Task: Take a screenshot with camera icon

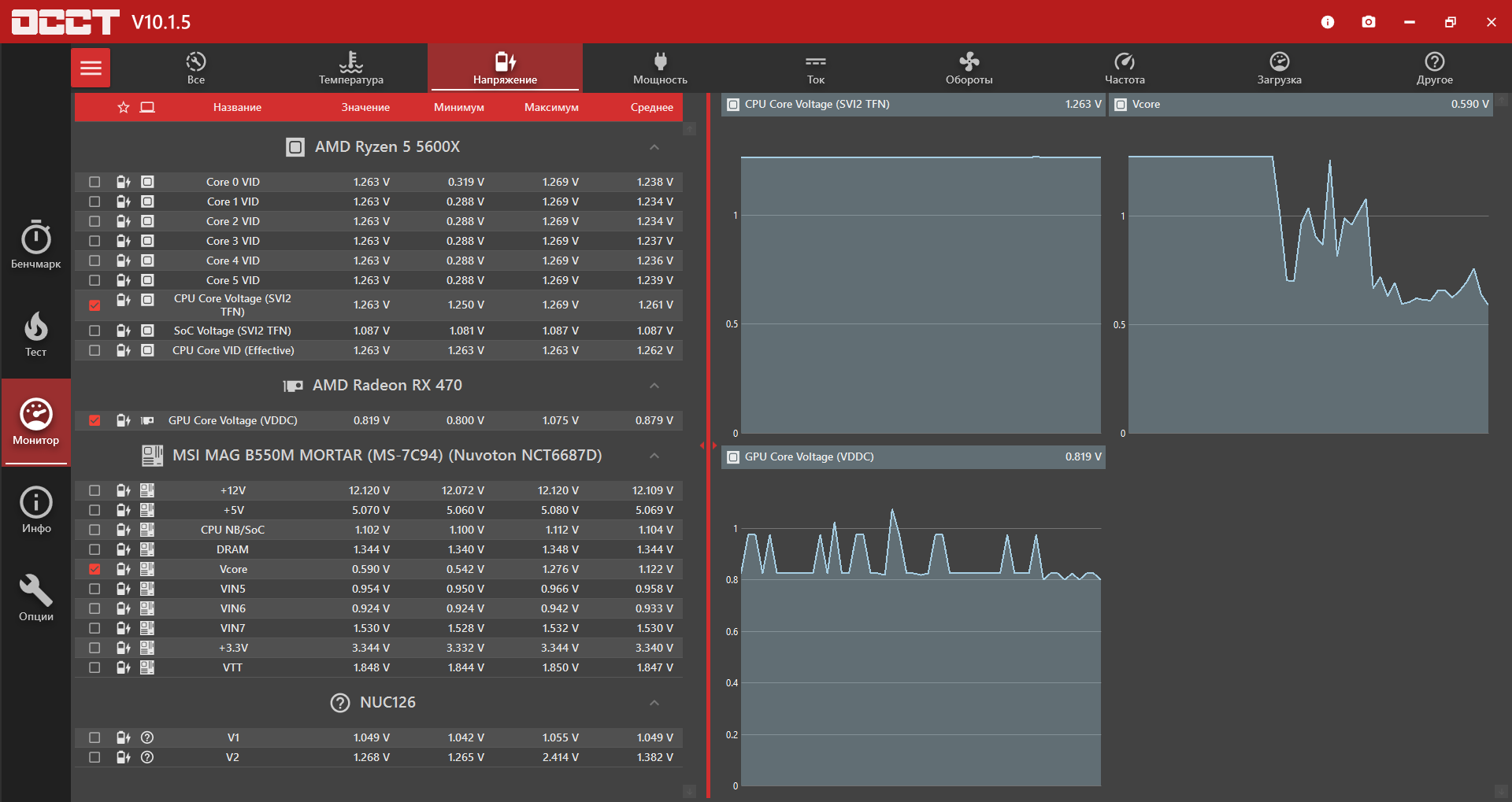Action: [1369, 22]
